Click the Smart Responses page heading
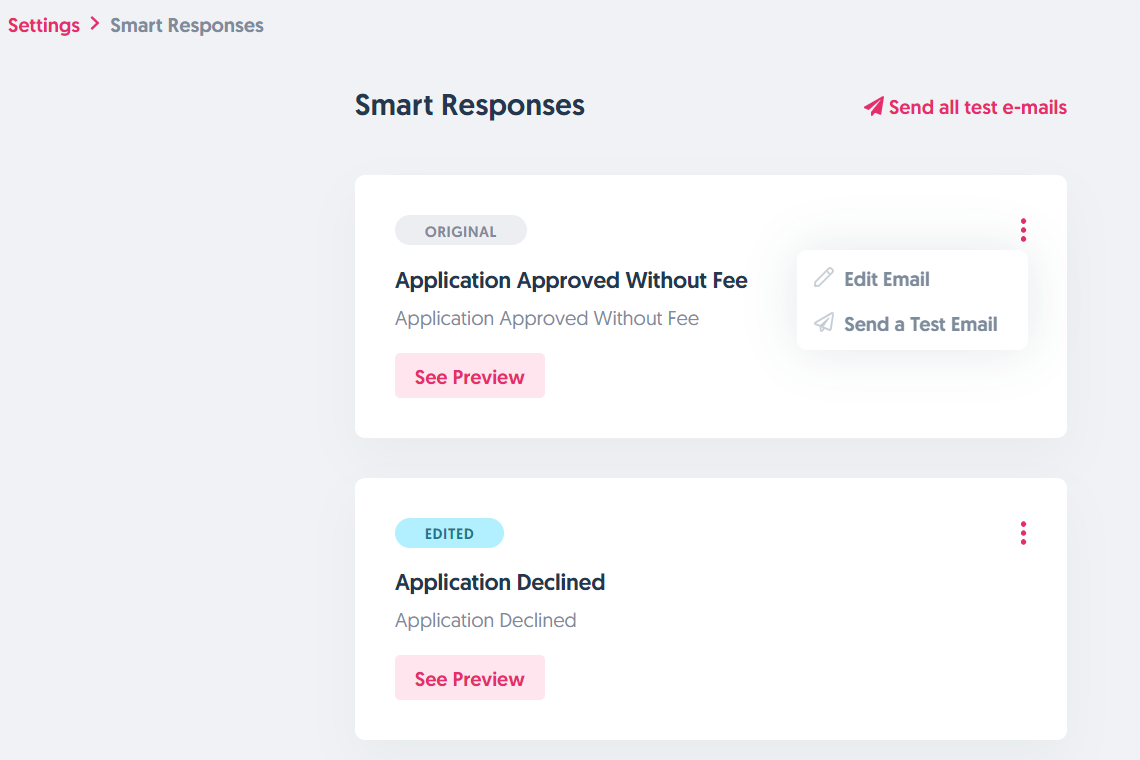Image resolution: width=1140 pixels, height=760 pixels. (469, 105)
